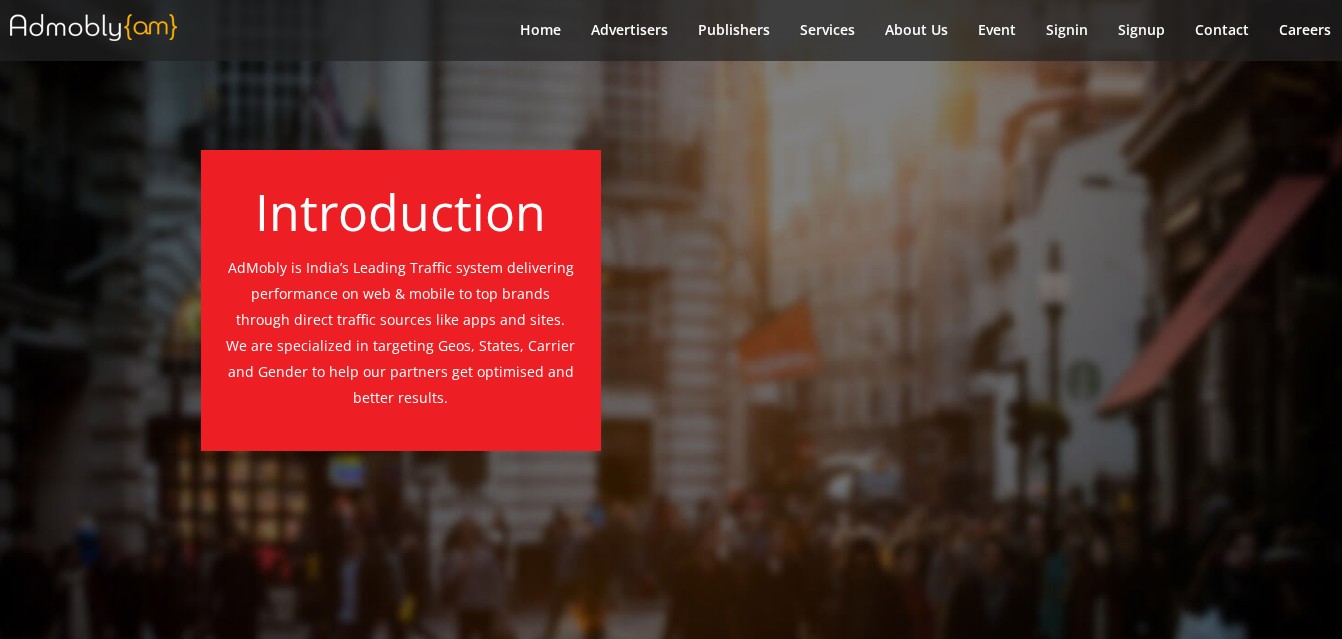Screen dimensions: 1342x639
Task: Click the AdMobly description text
Action: tap(400, 333)
